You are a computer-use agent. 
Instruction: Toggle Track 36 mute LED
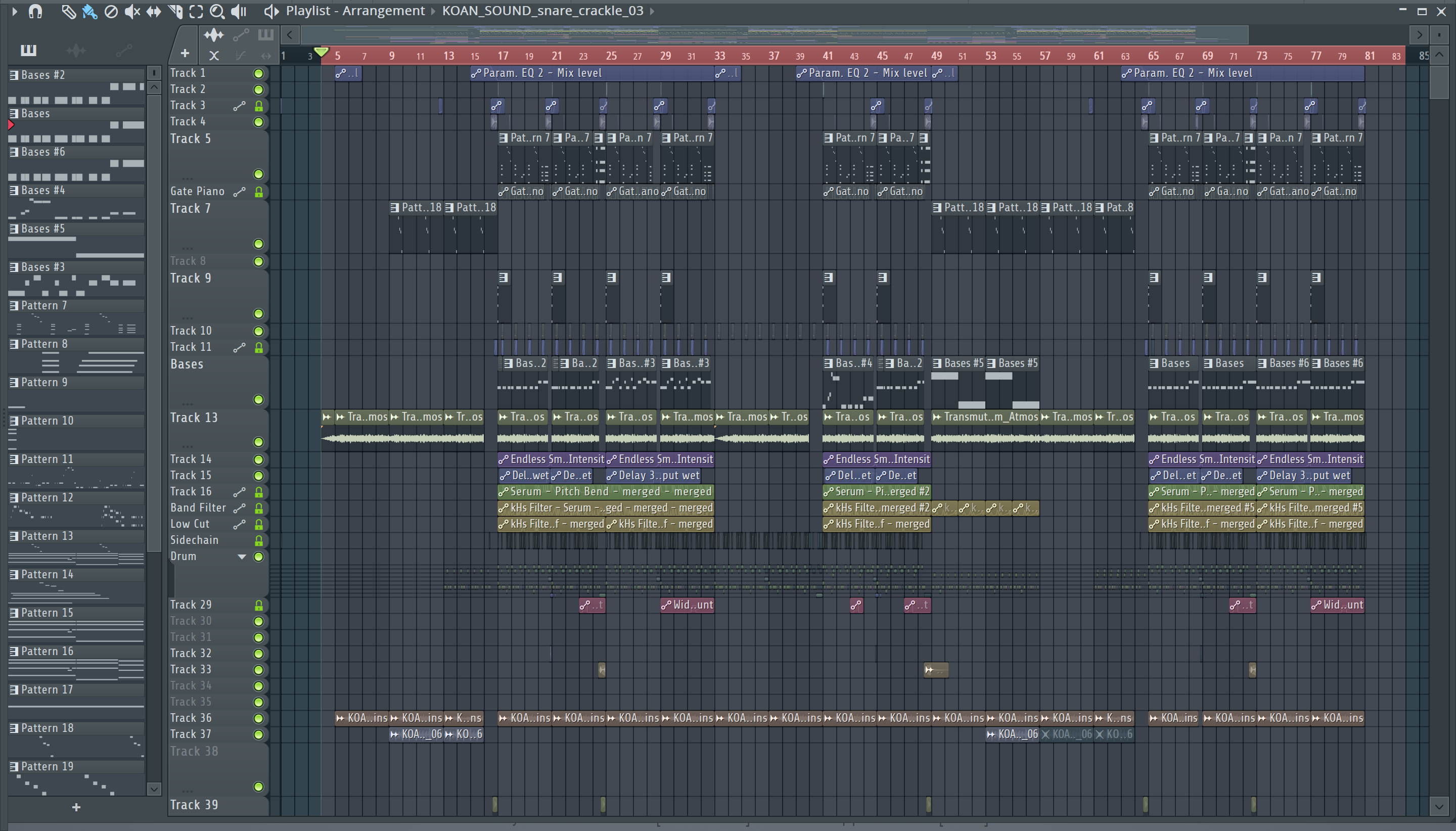coord(258,718)
